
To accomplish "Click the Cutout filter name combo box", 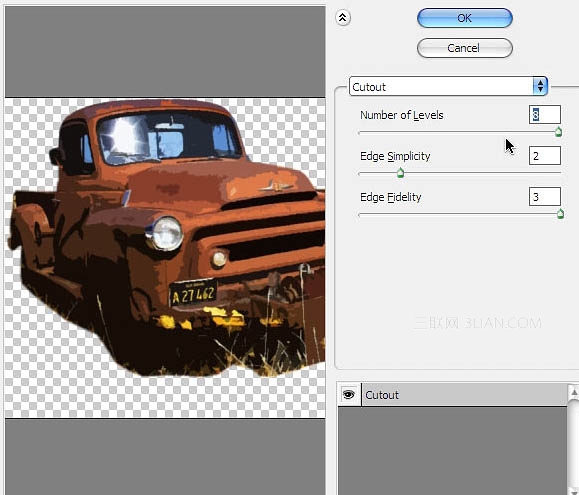I will click(448, 86).
